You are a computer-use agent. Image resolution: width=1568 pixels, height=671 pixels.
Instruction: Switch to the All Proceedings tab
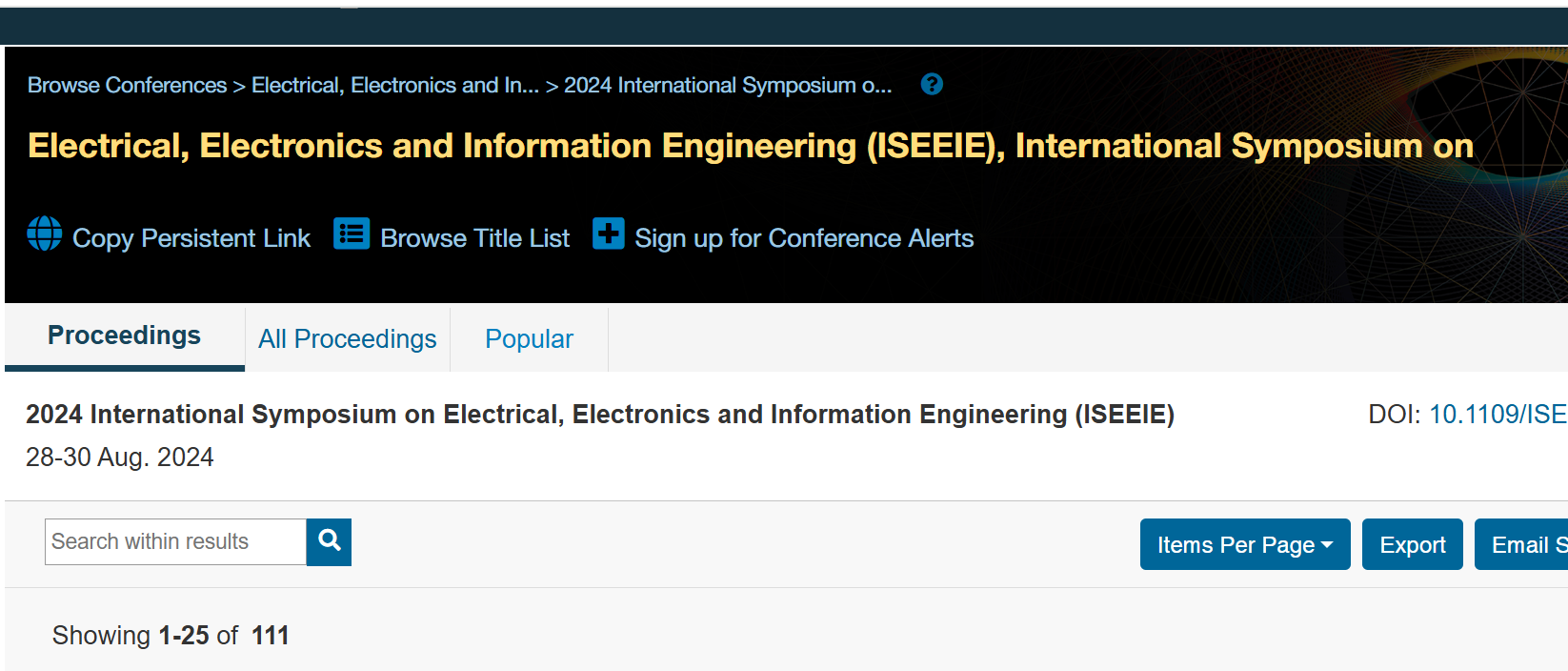tap(348, 339)
